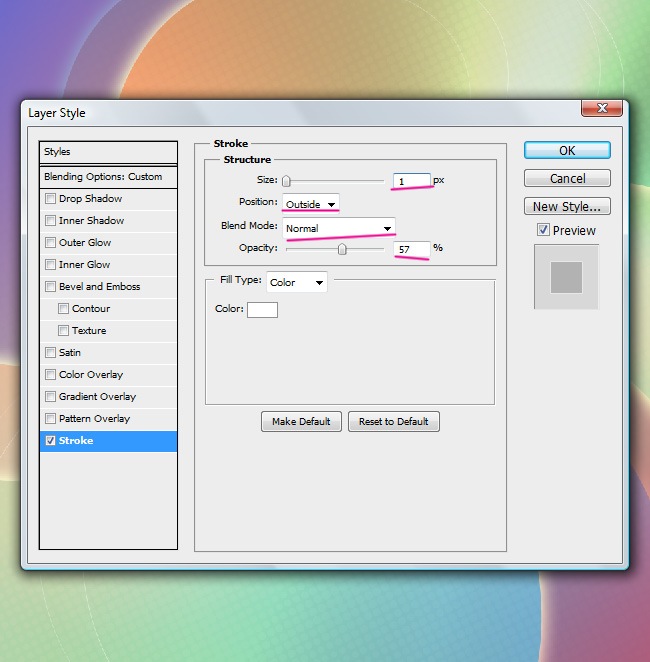Open the Styles list header
This screenshot has height=662, width=650.
[108, 152]
